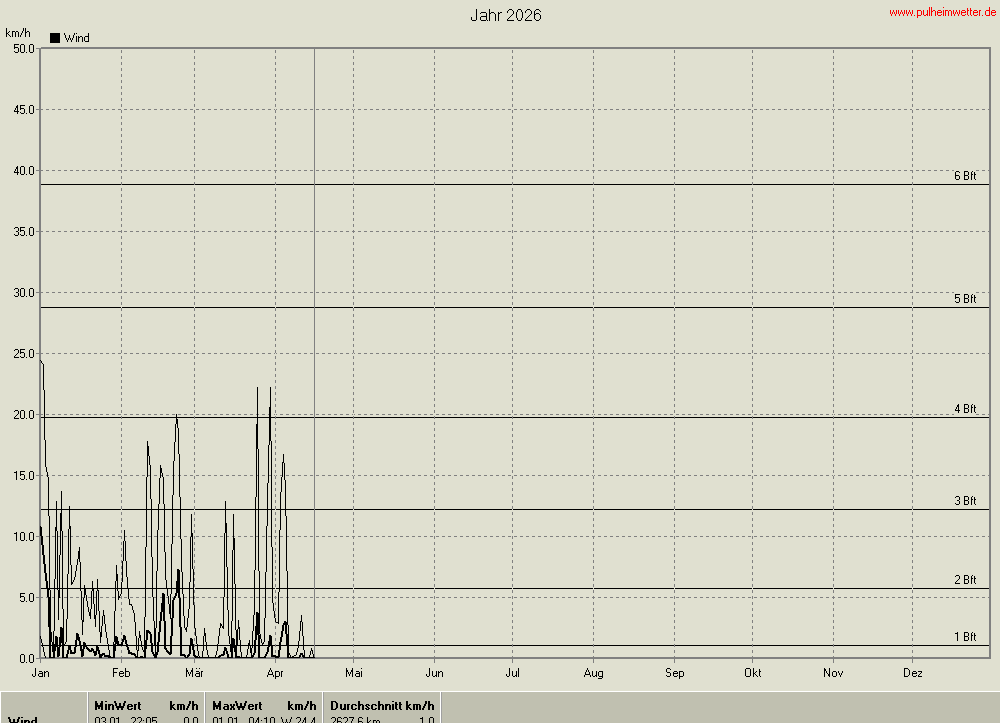Image resolution: width=1000 pixels, height=723 pixels.
Task: Click the 4 Bft threshold label
Action: coord(964,409)
